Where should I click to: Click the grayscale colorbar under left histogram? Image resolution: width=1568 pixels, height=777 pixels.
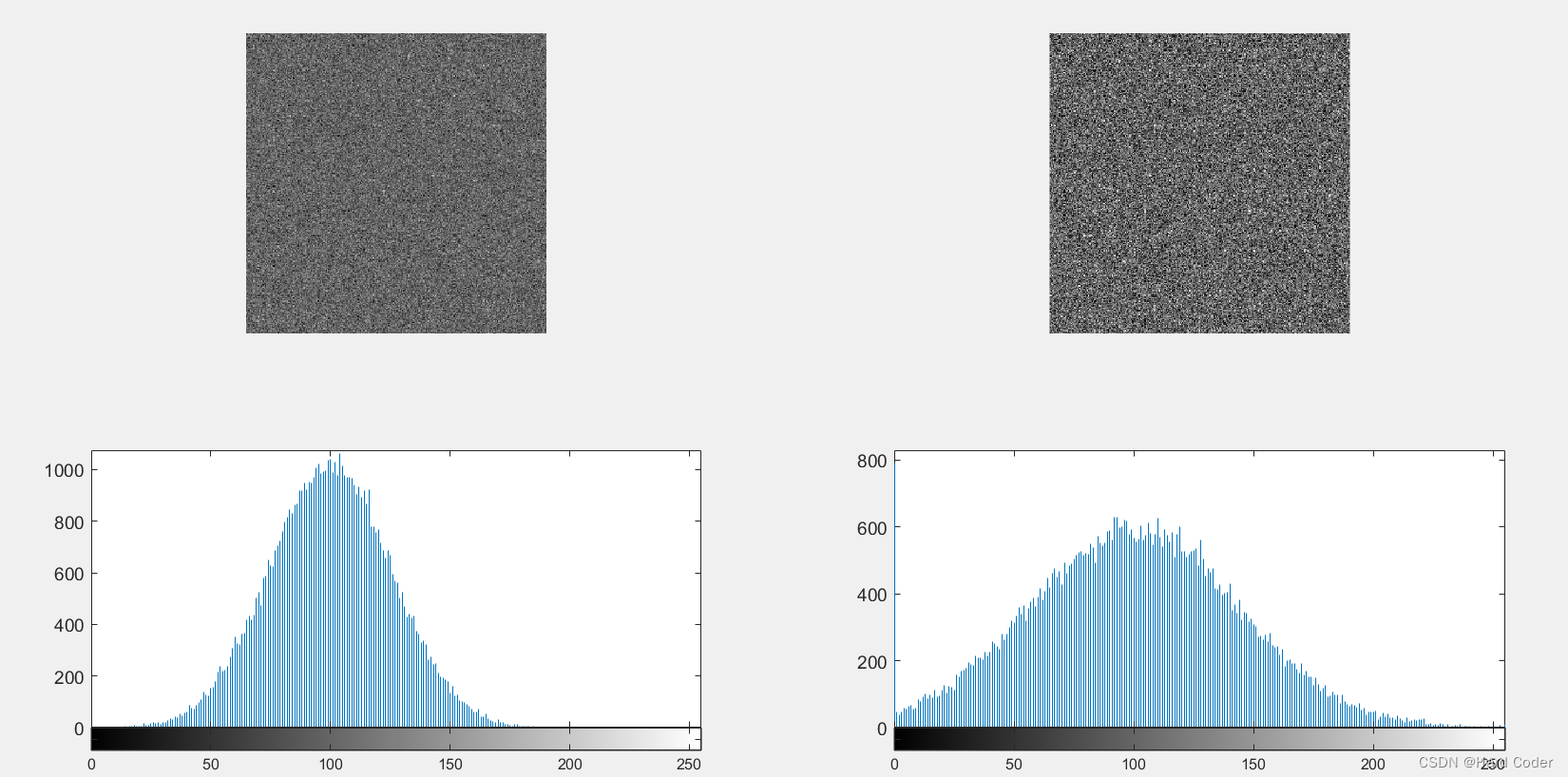(396, 739)
